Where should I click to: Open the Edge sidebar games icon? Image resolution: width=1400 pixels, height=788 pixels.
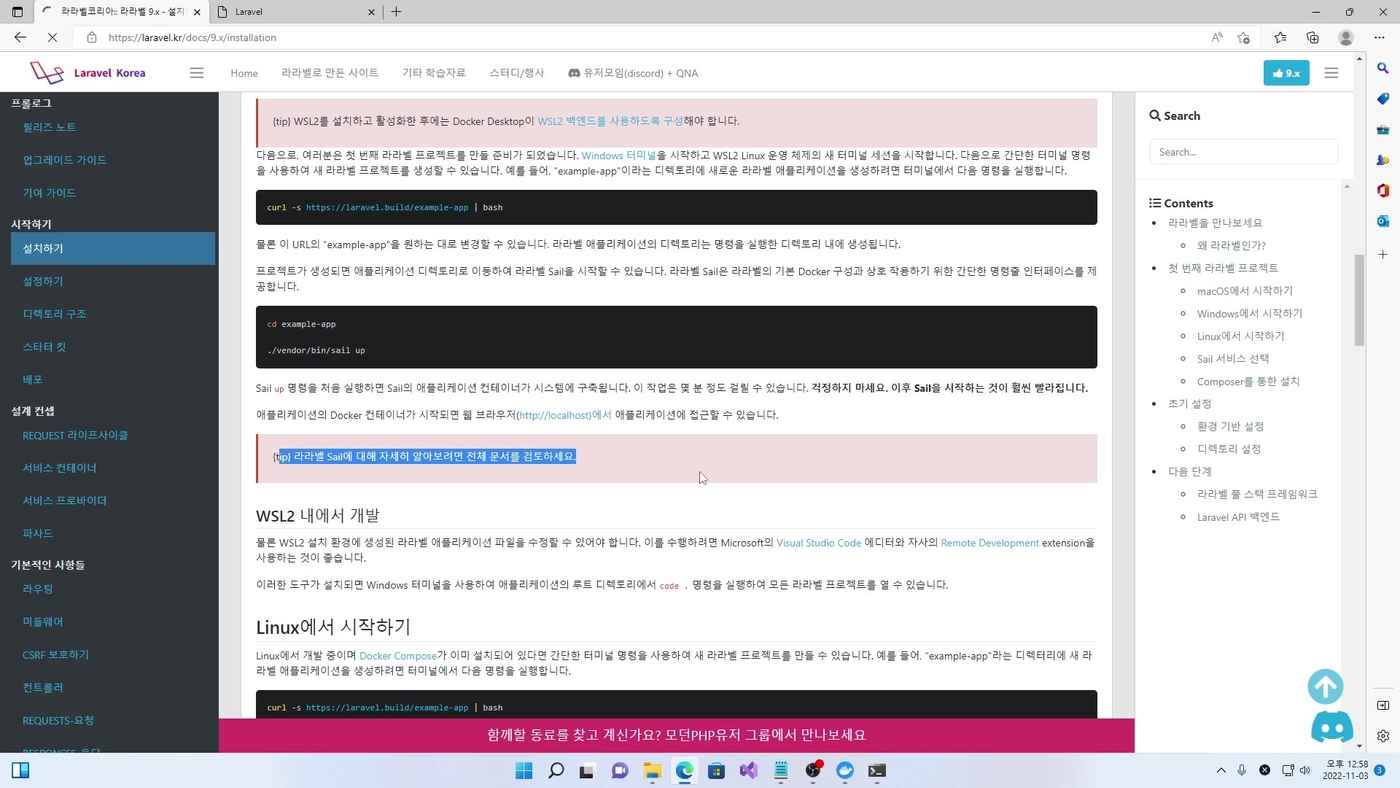click(1383, 160)
